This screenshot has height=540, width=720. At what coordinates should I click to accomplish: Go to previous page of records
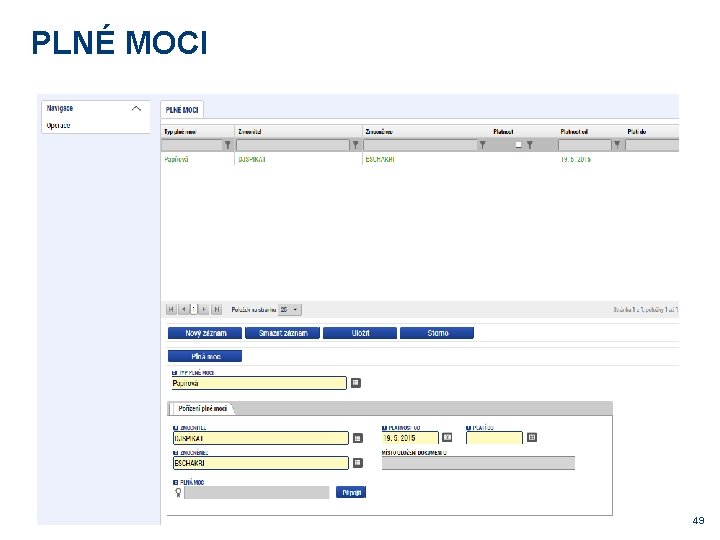coord(183,309)
